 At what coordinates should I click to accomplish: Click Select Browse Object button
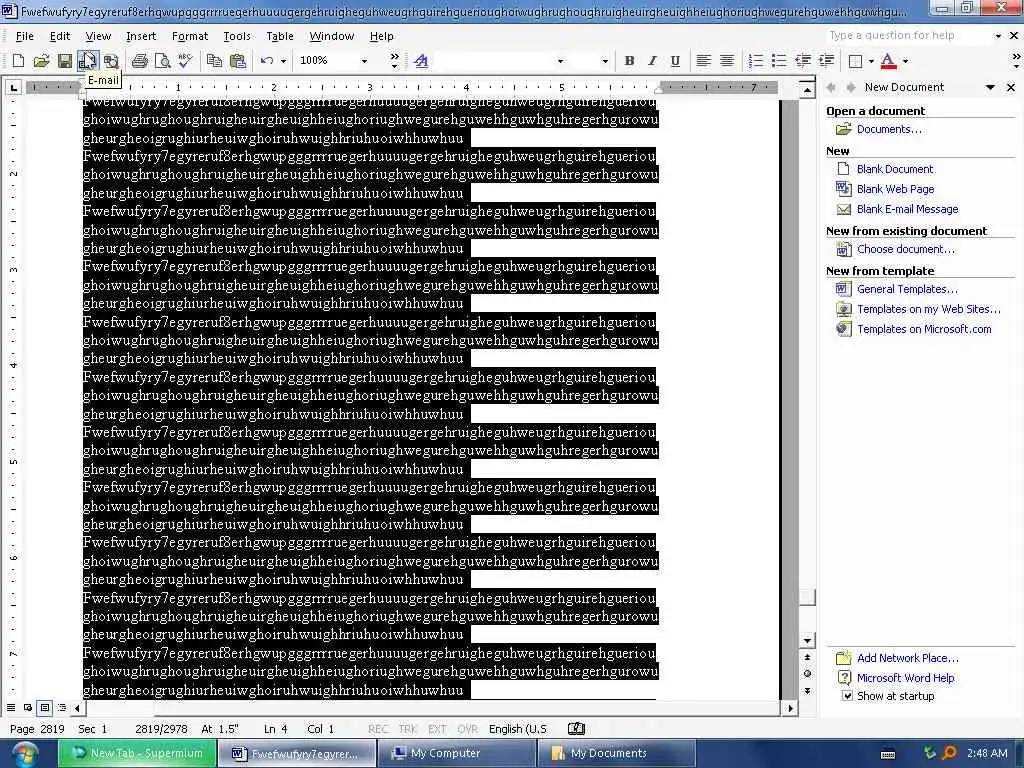pos(807,673)
